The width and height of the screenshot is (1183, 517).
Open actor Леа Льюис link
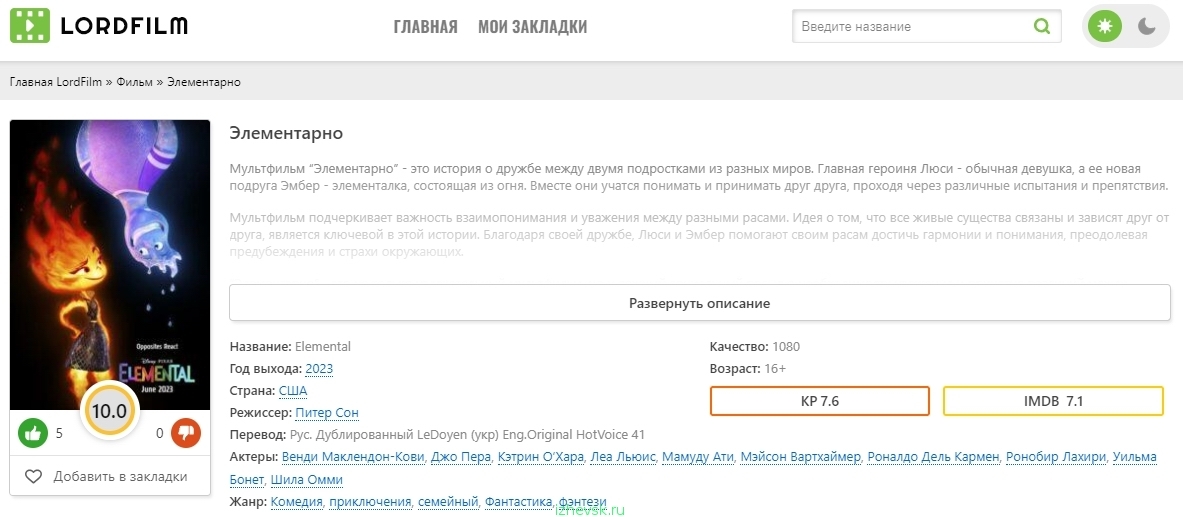624,457
